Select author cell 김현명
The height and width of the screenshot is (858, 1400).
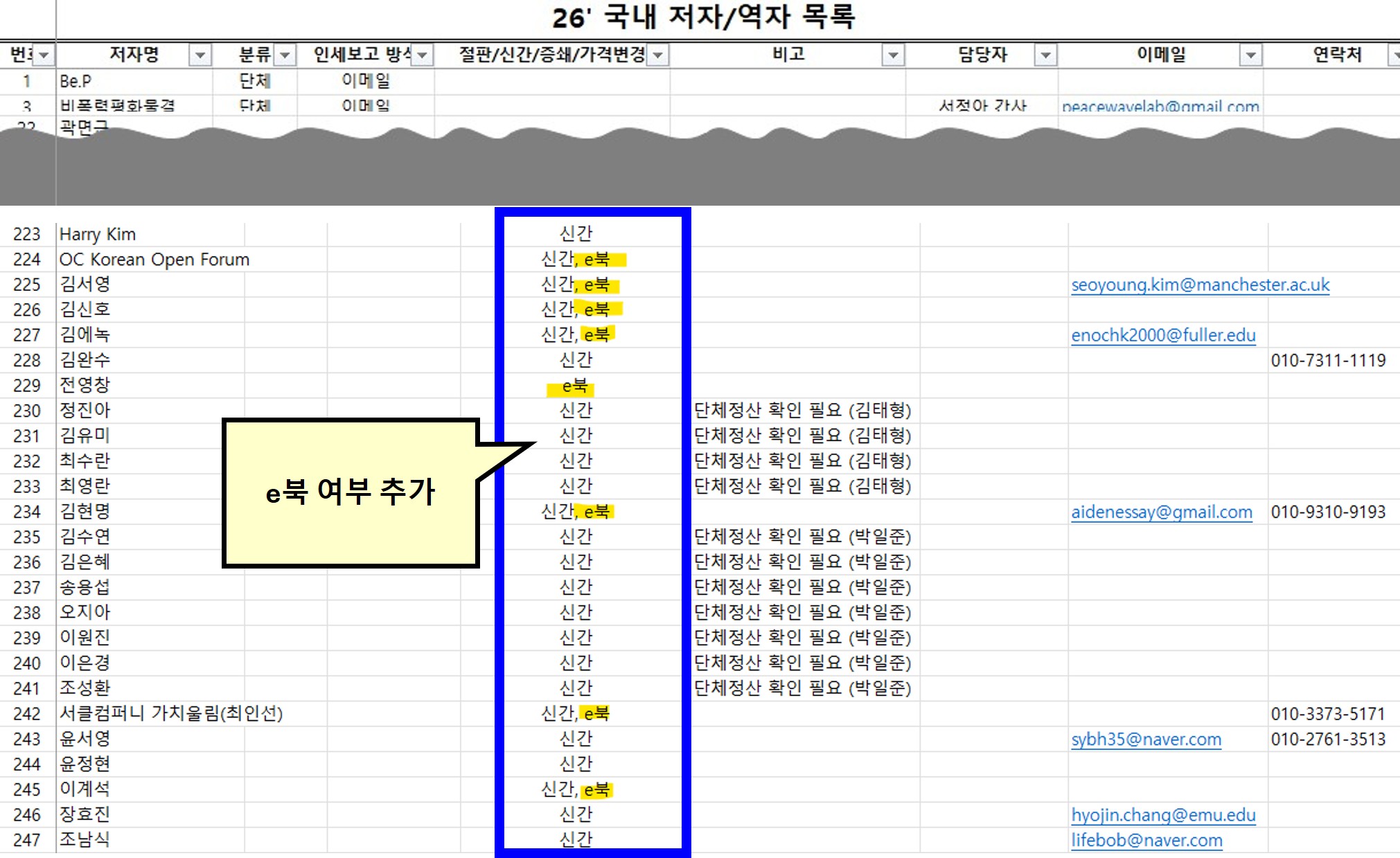(139, 512)
